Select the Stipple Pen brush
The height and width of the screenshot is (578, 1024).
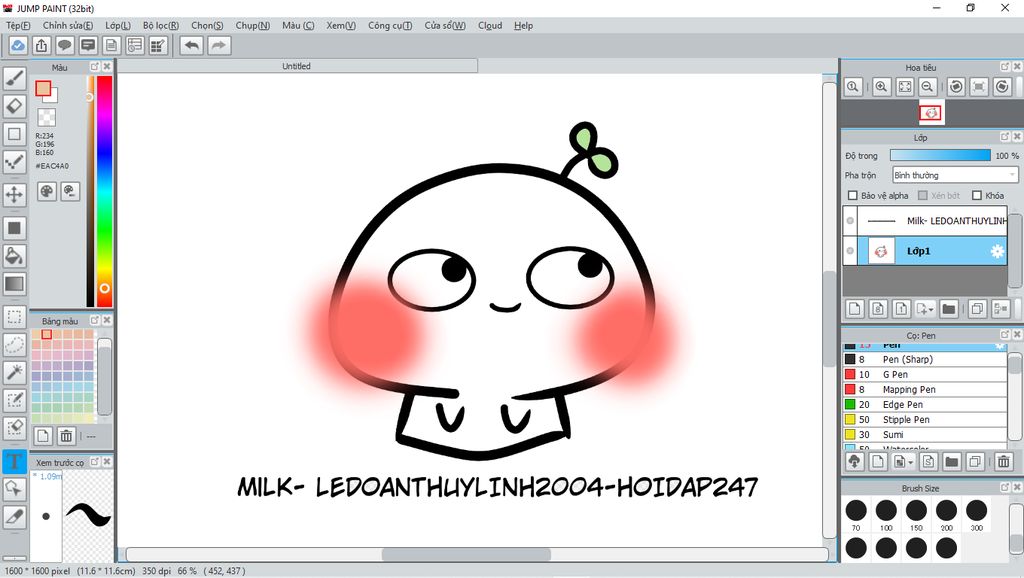click(925, 419)
